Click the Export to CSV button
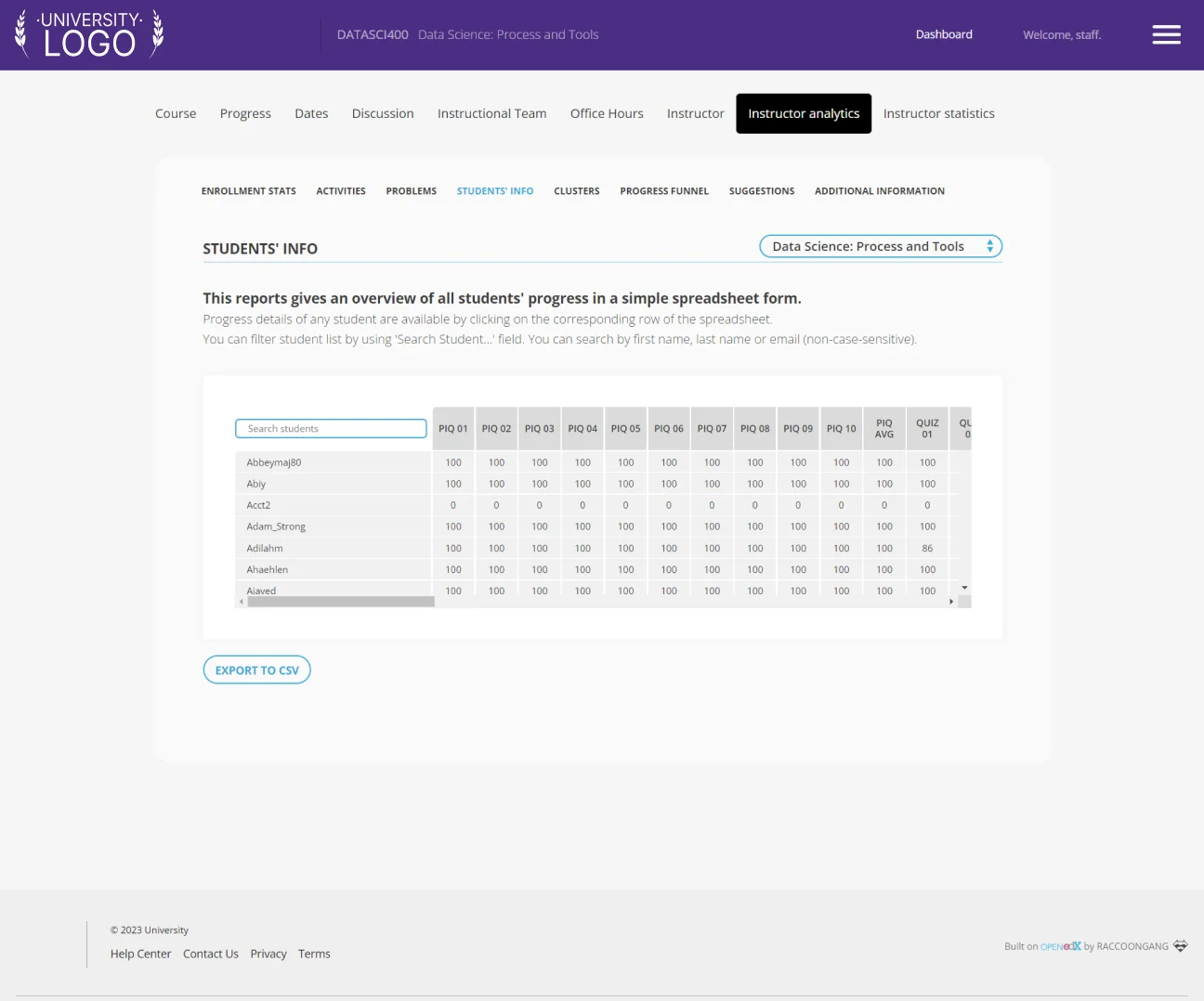 click(257, 670)
